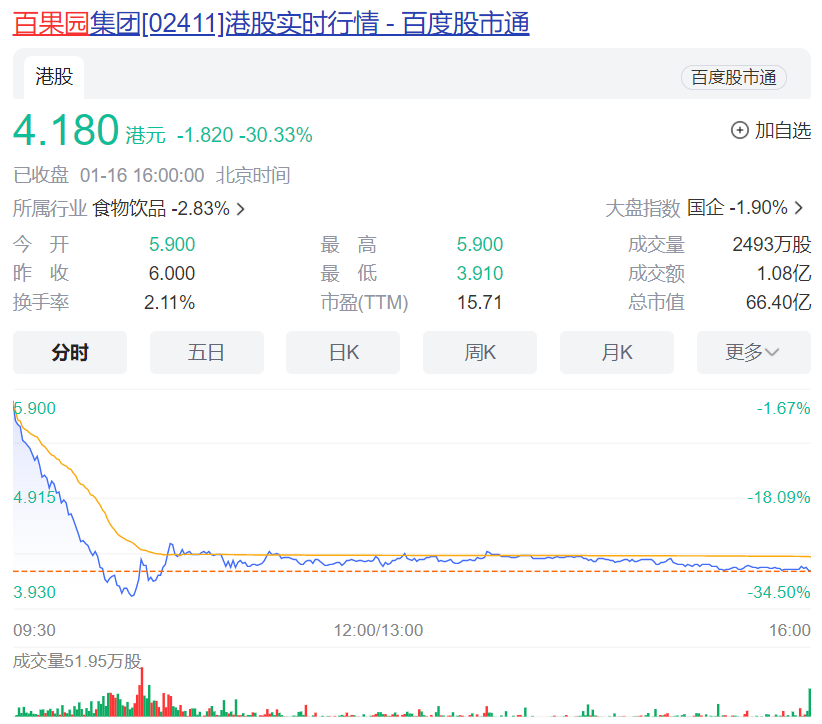Click the 4.180 current price figure
This screenshot has width=822, height=724.
[x=66, y=131]
